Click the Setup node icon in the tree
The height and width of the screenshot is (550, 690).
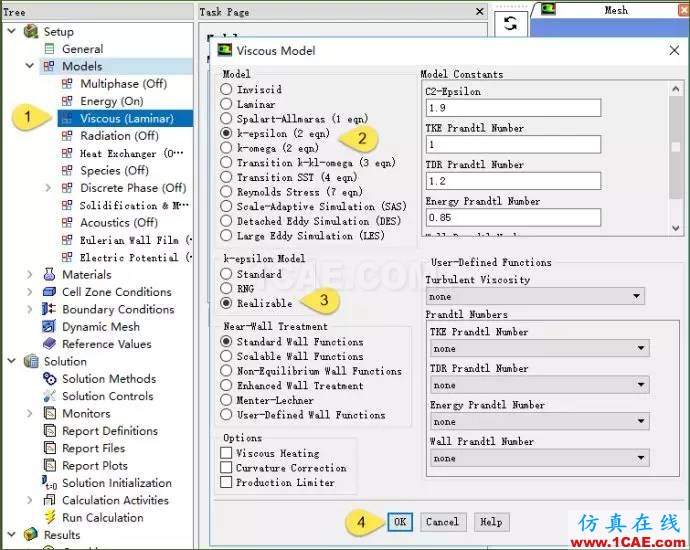tap(31, 31)
